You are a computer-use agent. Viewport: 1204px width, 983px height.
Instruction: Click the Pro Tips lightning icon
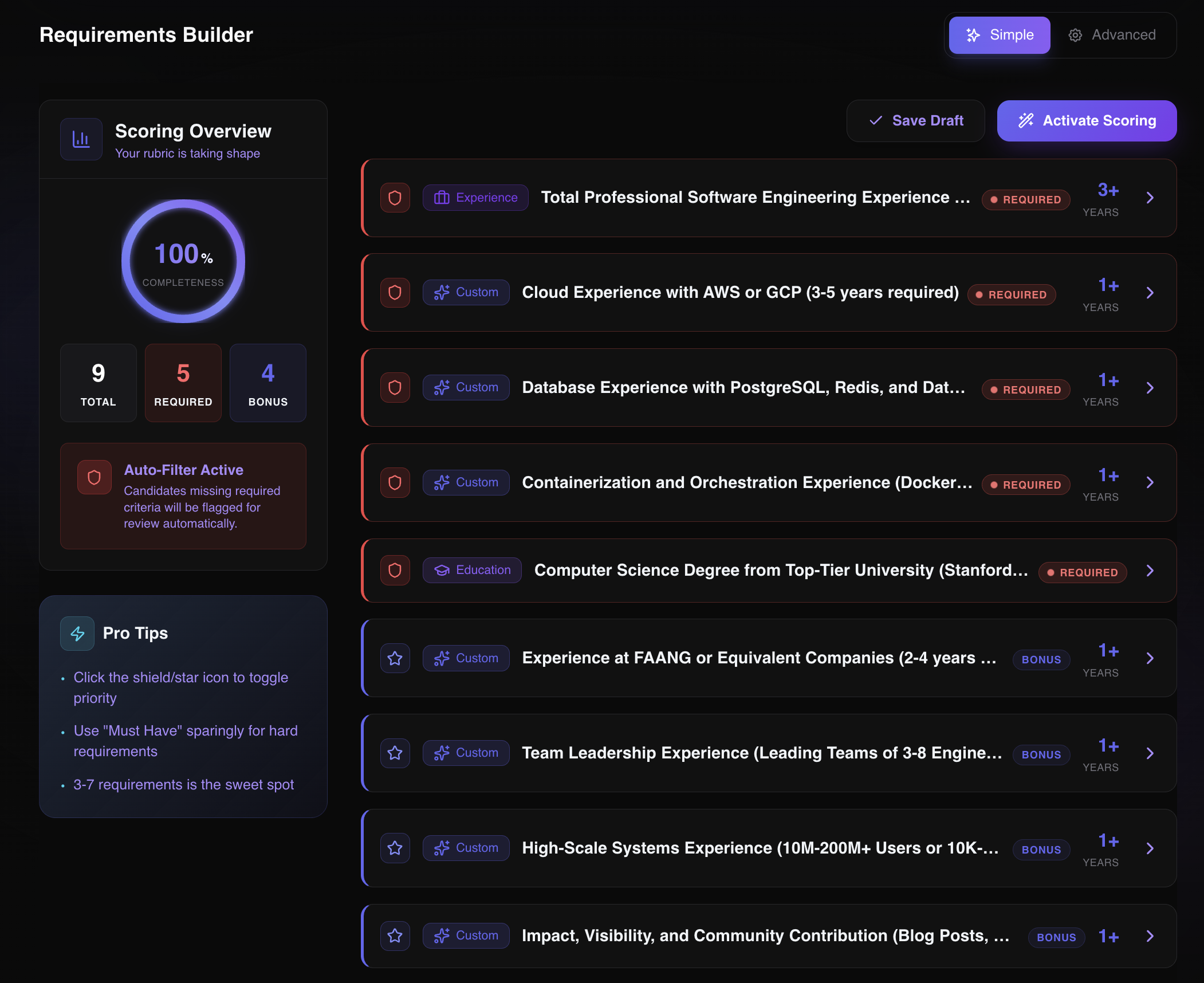pos(77,633)
